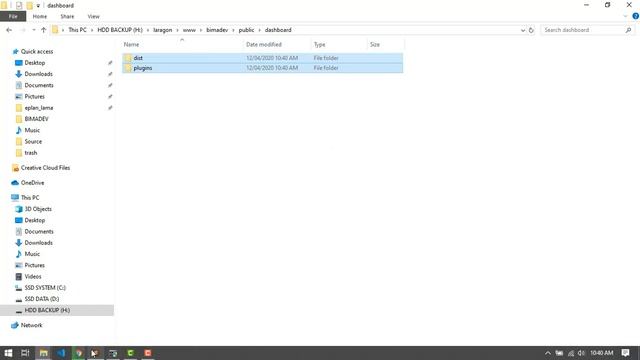This screenshot has width=640, height=360.
Task: Open eplan_lama folder in Quick access
Action: tap(39, 108)
